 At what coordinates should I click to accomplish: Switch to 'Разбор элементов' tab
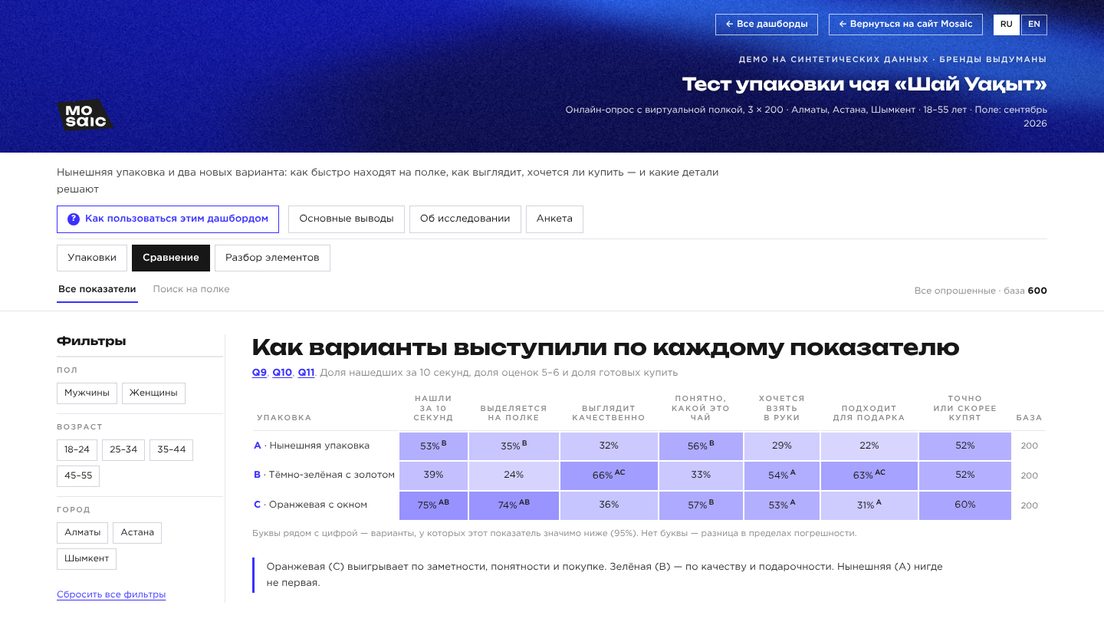point(272,258)
